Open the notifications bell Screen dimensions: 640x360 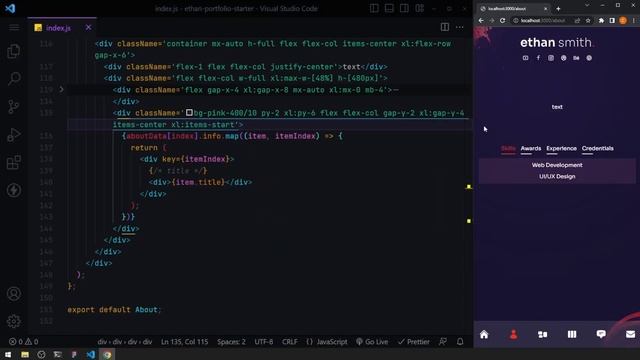[460, 342]
